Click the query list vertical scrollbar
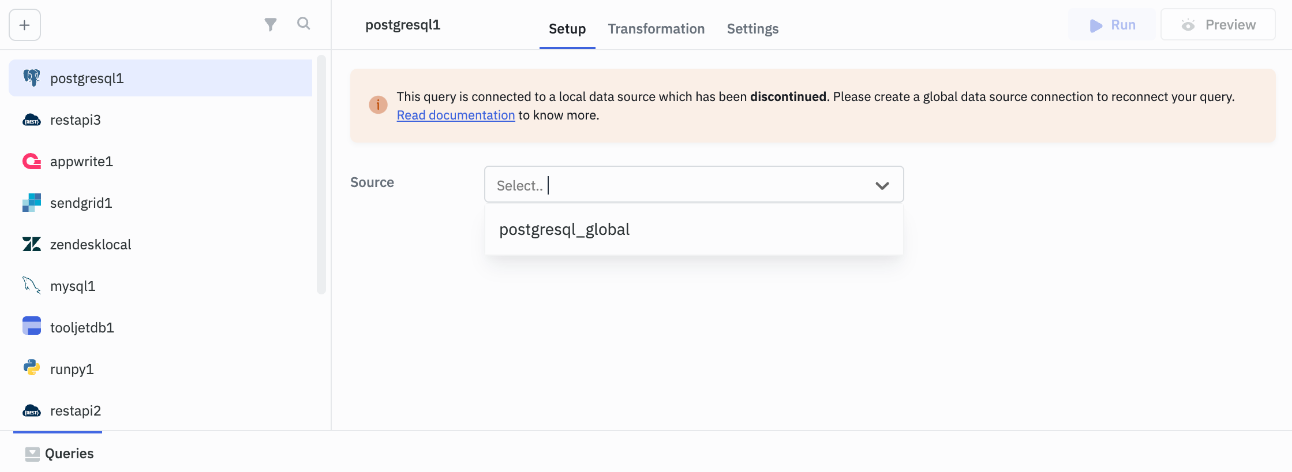Image resolution: width=1292 pixels, height=472 pixels. [x=321, y=175]
